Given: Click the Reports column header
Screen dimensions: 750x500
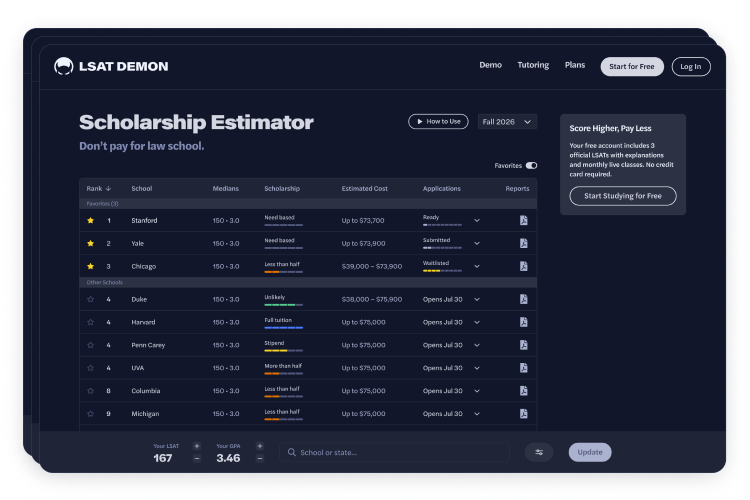Looking at the screenshot, I should (x=518, y=189).
